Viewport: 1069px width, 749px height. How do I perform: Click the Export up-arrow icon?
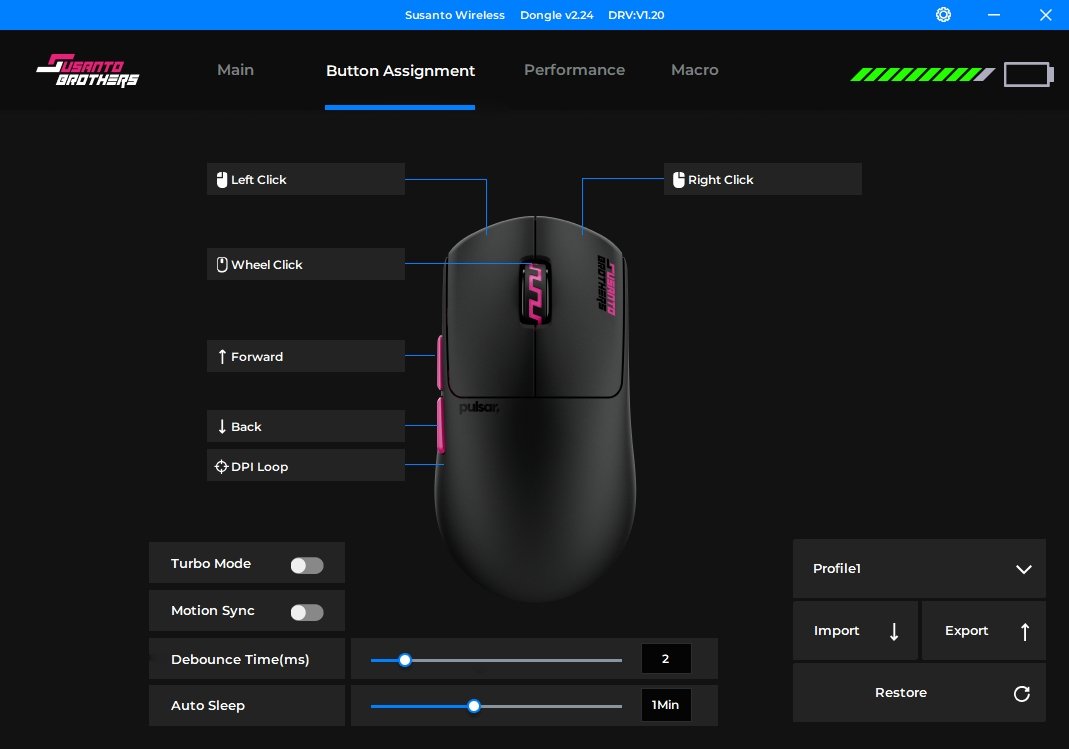point(1025,632)
